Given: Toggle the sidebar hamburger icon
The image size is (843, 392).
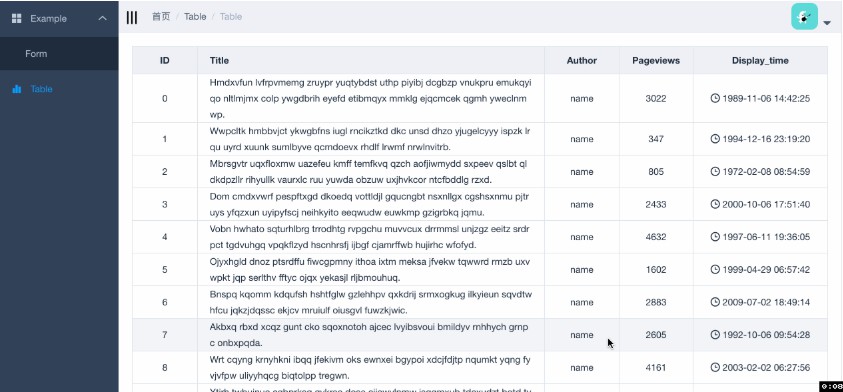Looking at the screenshot, I should (x=132, y=18).
